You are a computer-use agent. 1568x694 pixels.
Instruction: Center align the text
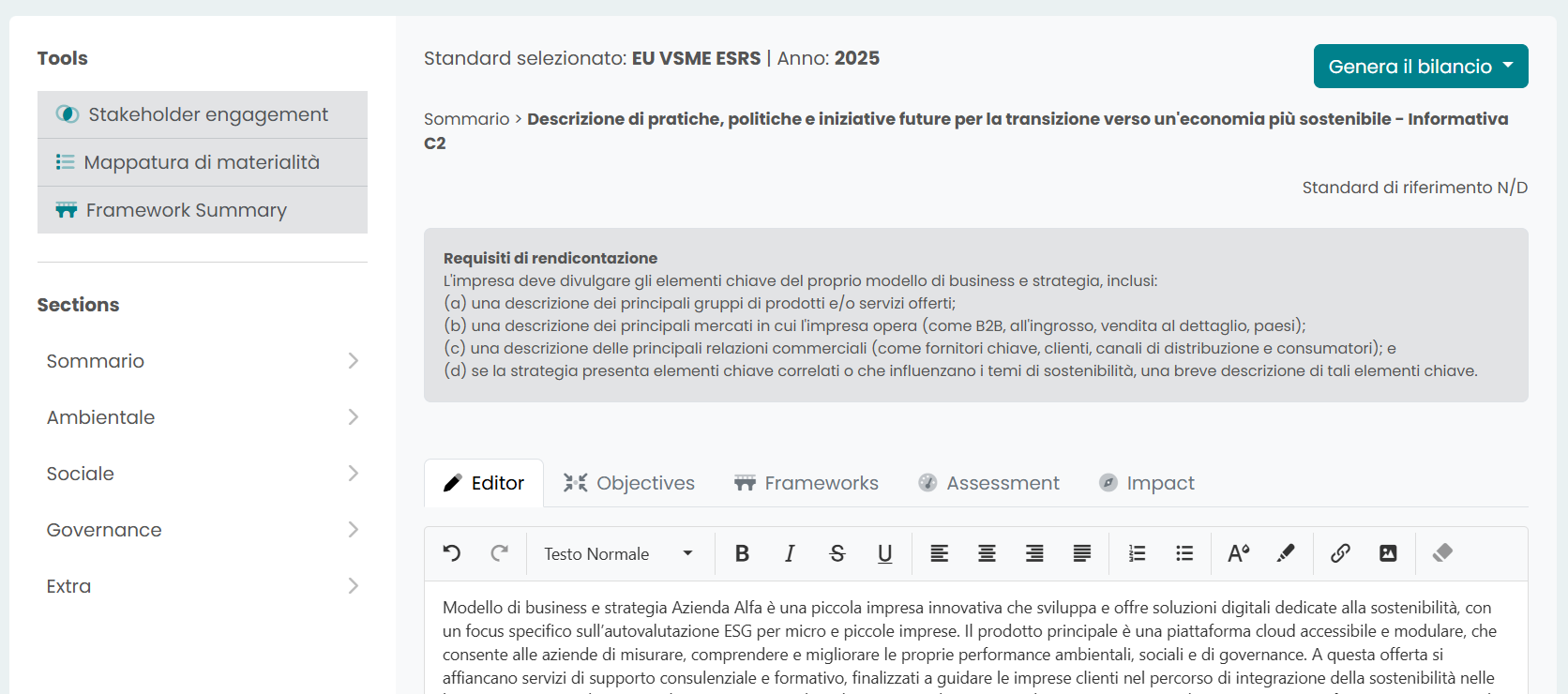[x=987, y=553]
